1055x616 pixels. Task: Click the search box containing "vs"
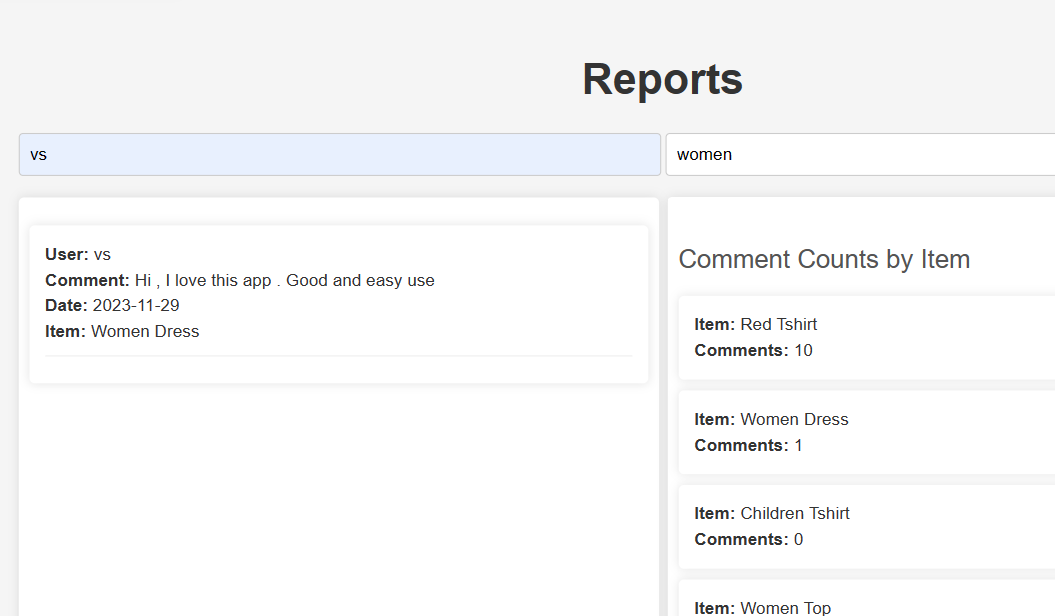(340, 154)
